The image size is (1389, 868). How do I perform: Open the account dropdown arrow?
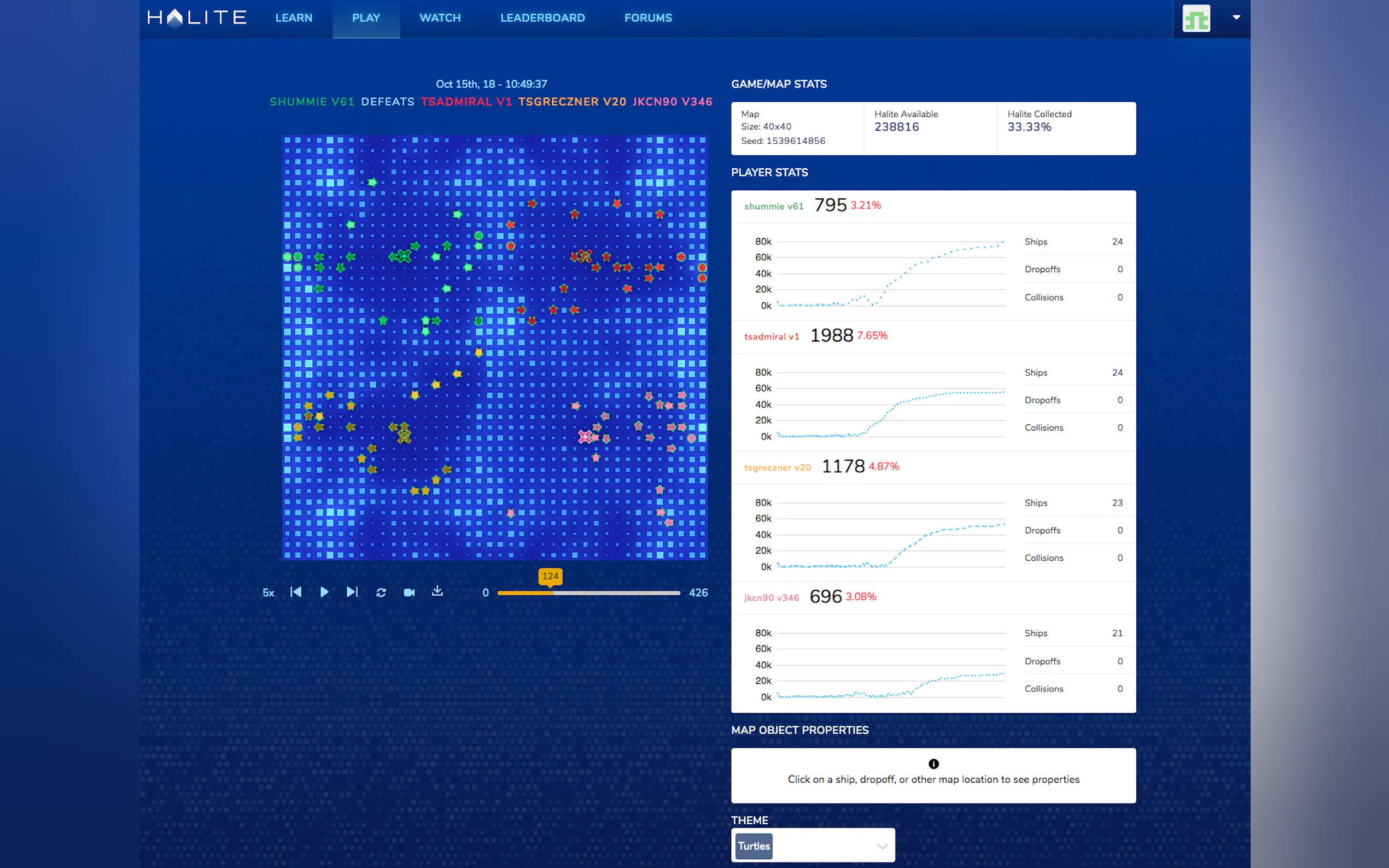pyautogui.click(x=1236, y=17)
